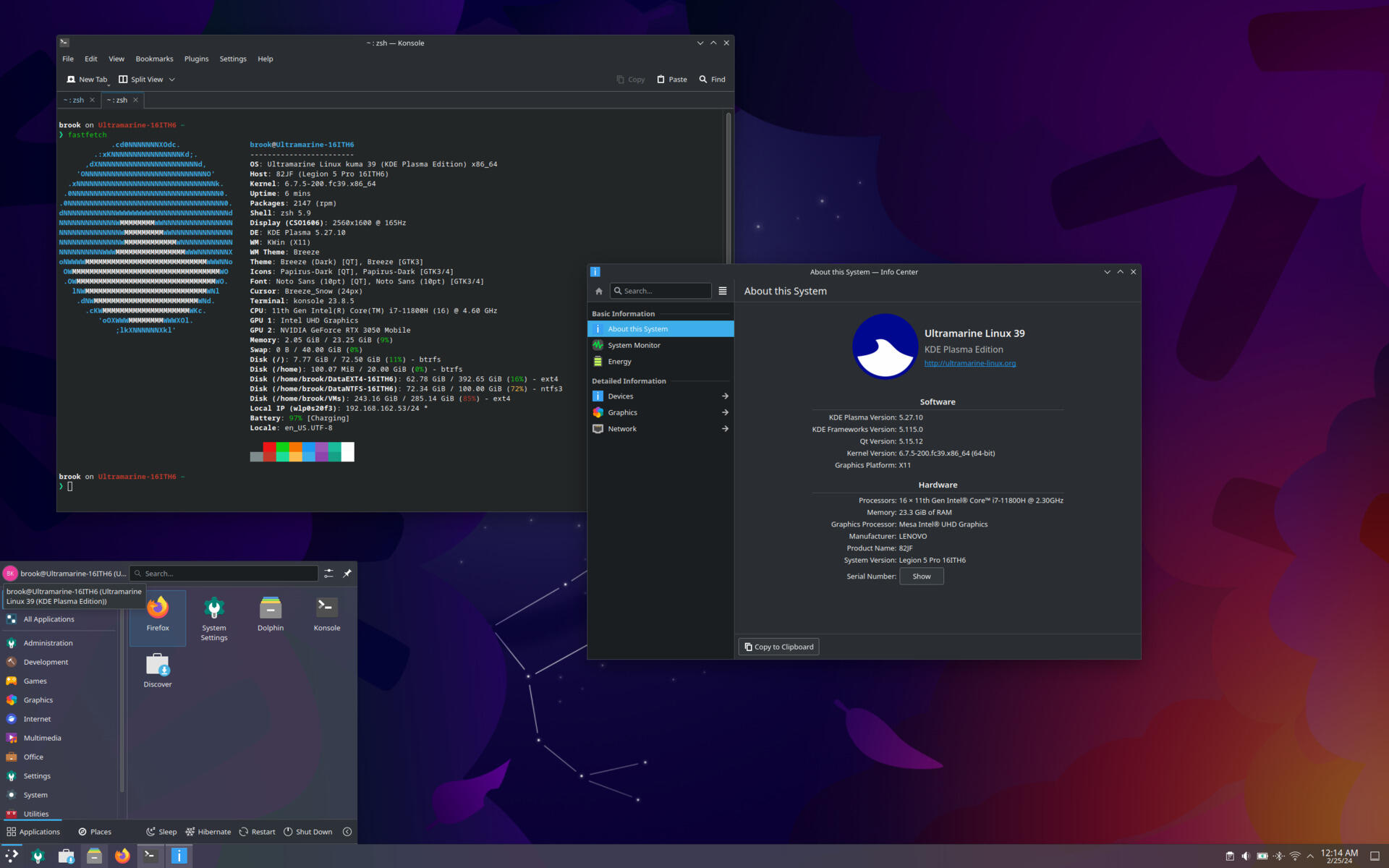Open the application launcher on the taskbar
The height and width of the screenshot is (868, 1389).
pos(12,856)
